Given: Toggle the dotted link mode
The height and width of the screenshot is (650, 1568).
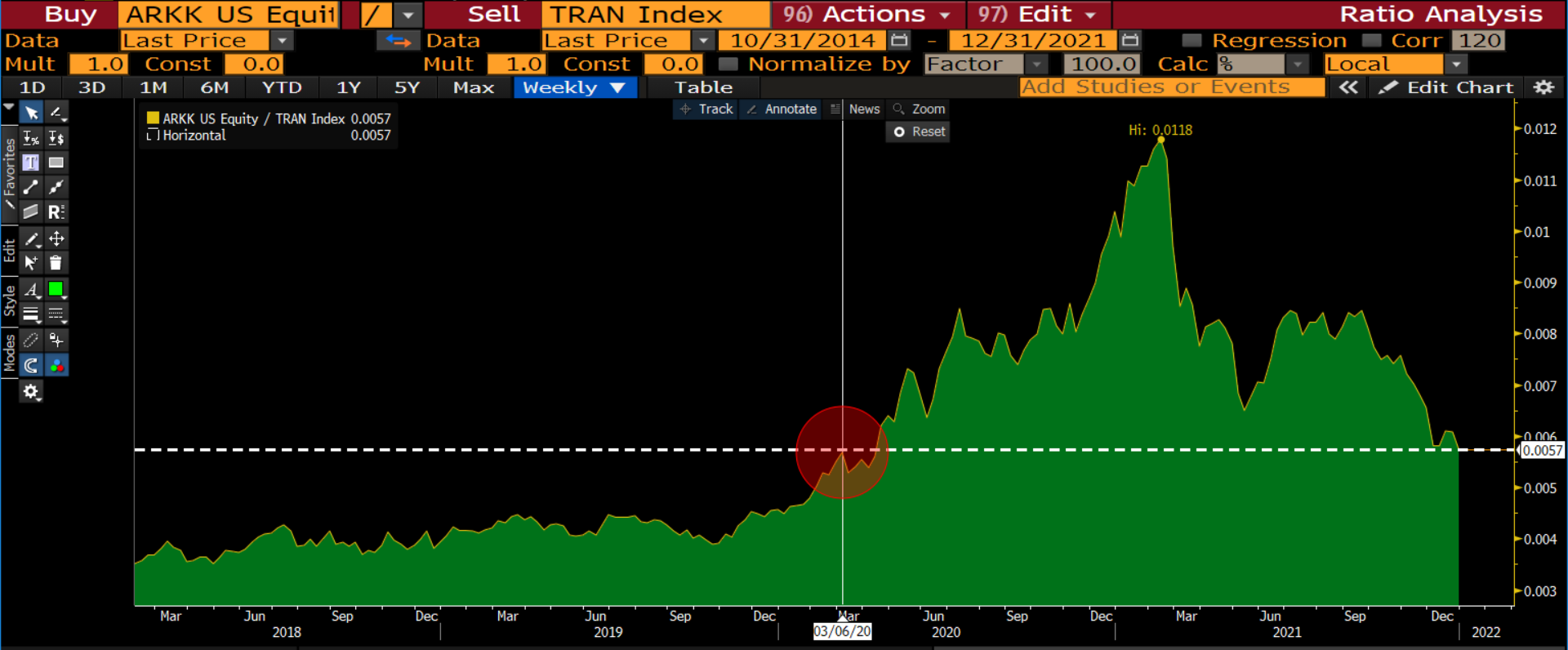Looking at the screenshot, I should pyautogui.click(x=31, y=340).
